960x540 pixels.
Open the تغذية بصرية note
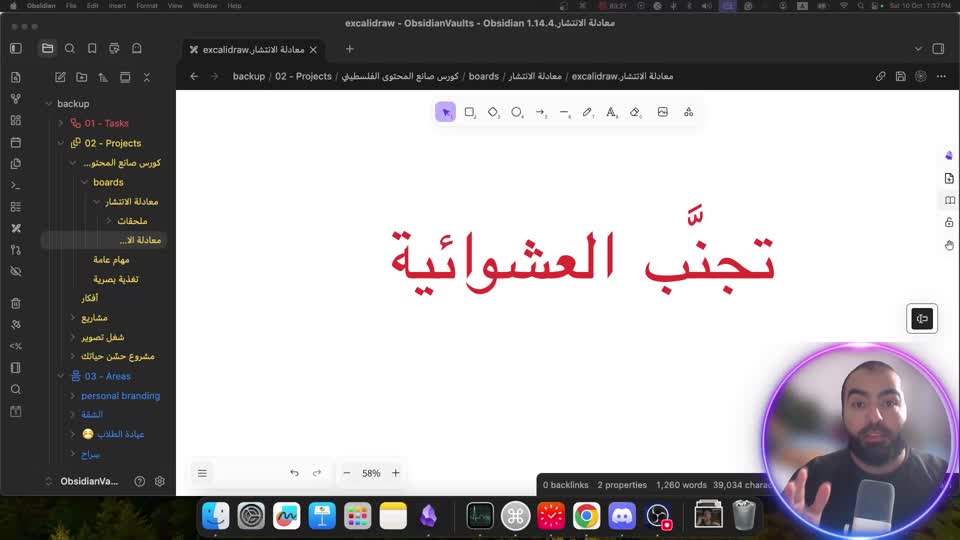click(116, 279)
